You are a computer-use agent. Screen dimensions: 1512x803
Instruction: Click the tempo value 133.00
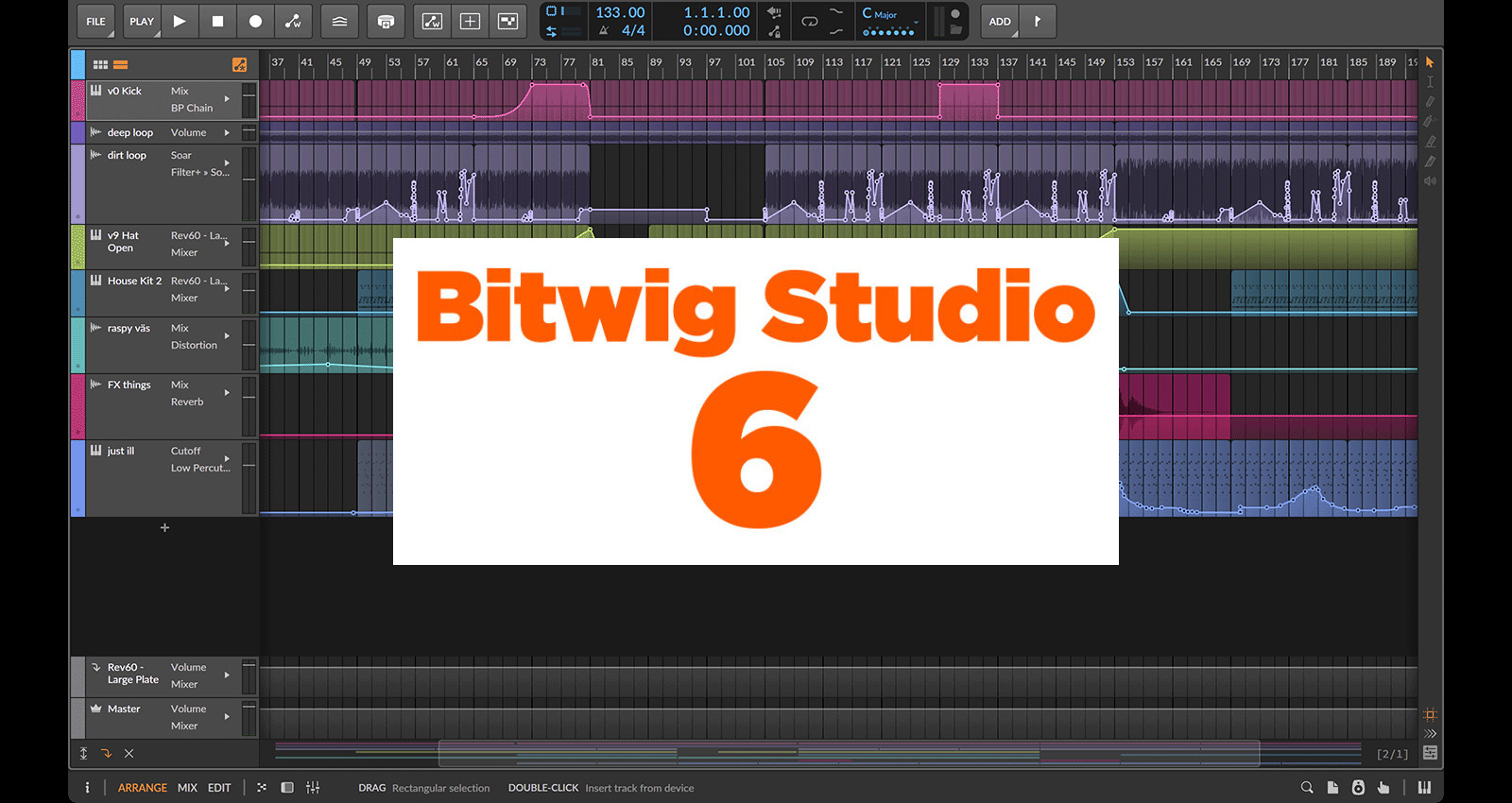tap(620, 12)
